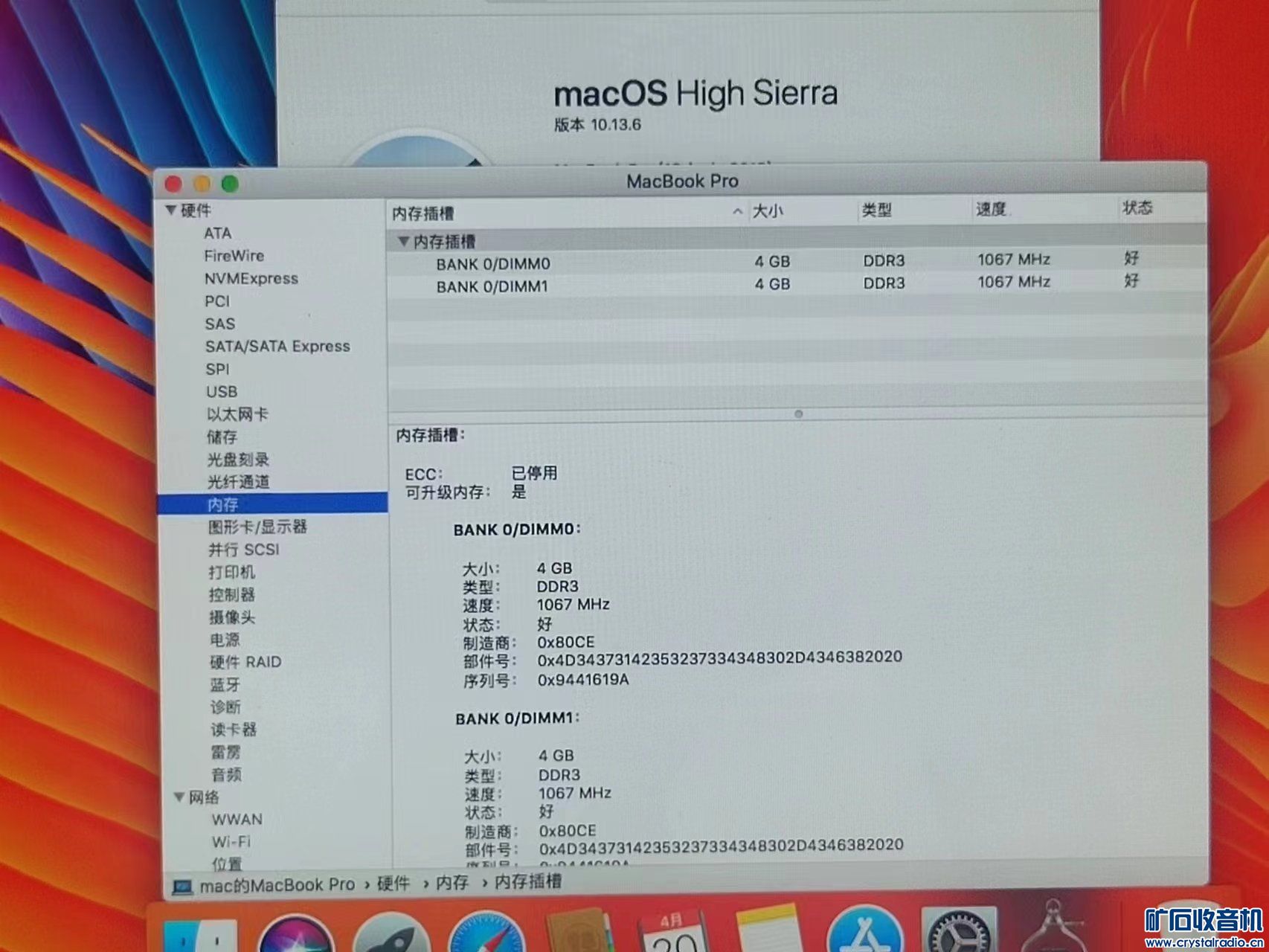Viewport: 1269px width, 952px height.
Task: Click the computer icon in the path bar
Action: [182, 887]
